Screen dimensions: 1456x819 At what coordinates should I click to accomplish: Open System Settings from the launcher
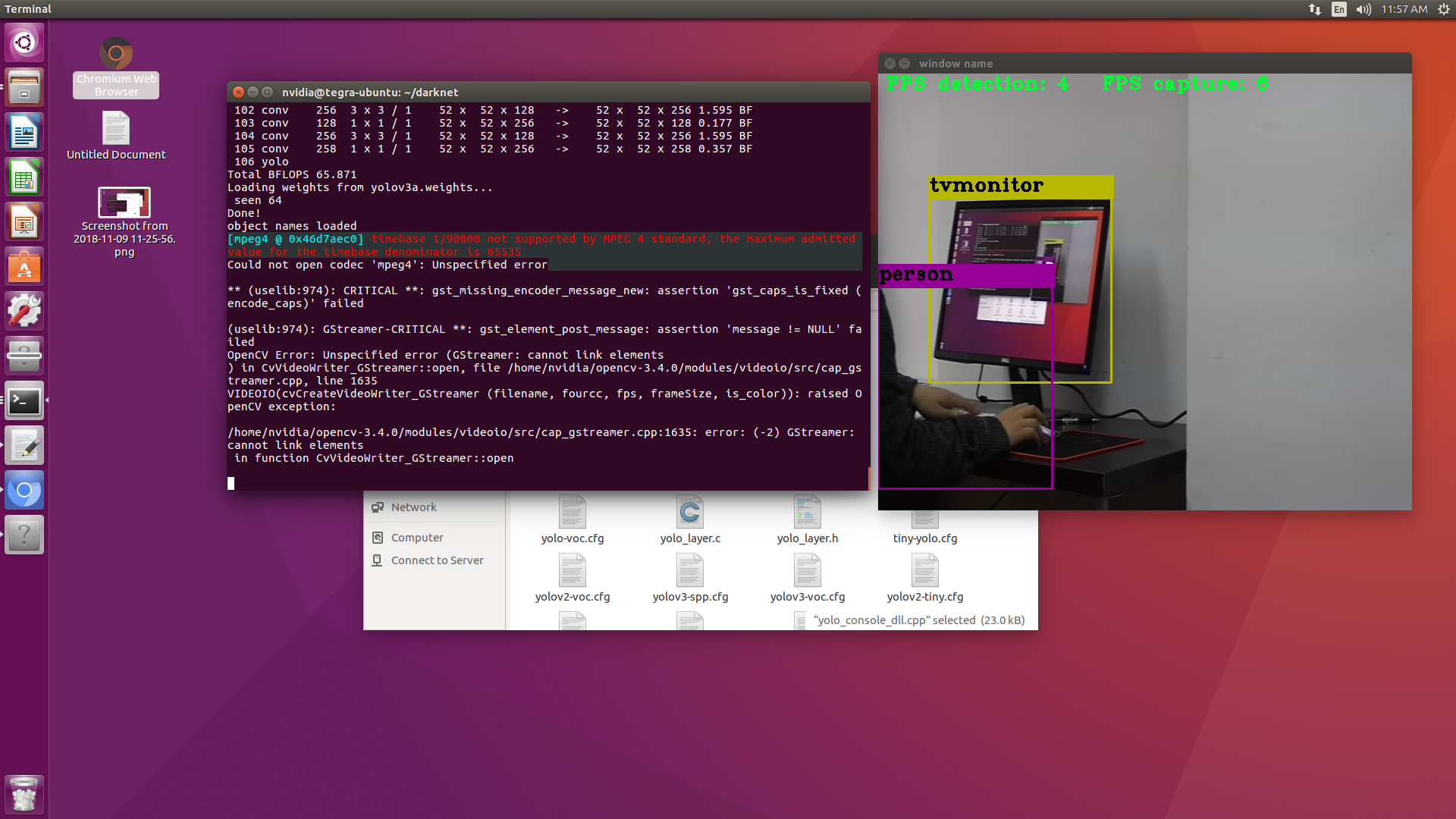pyautogui.click(x=24, y=310)
